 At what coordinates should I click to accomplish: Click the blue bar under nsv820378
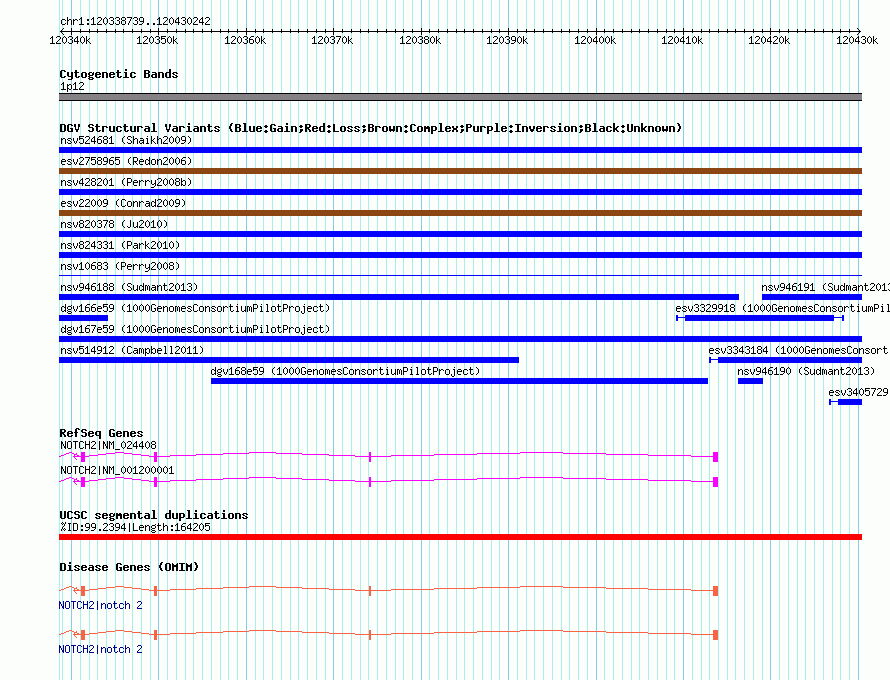click(x=460, y=234)
